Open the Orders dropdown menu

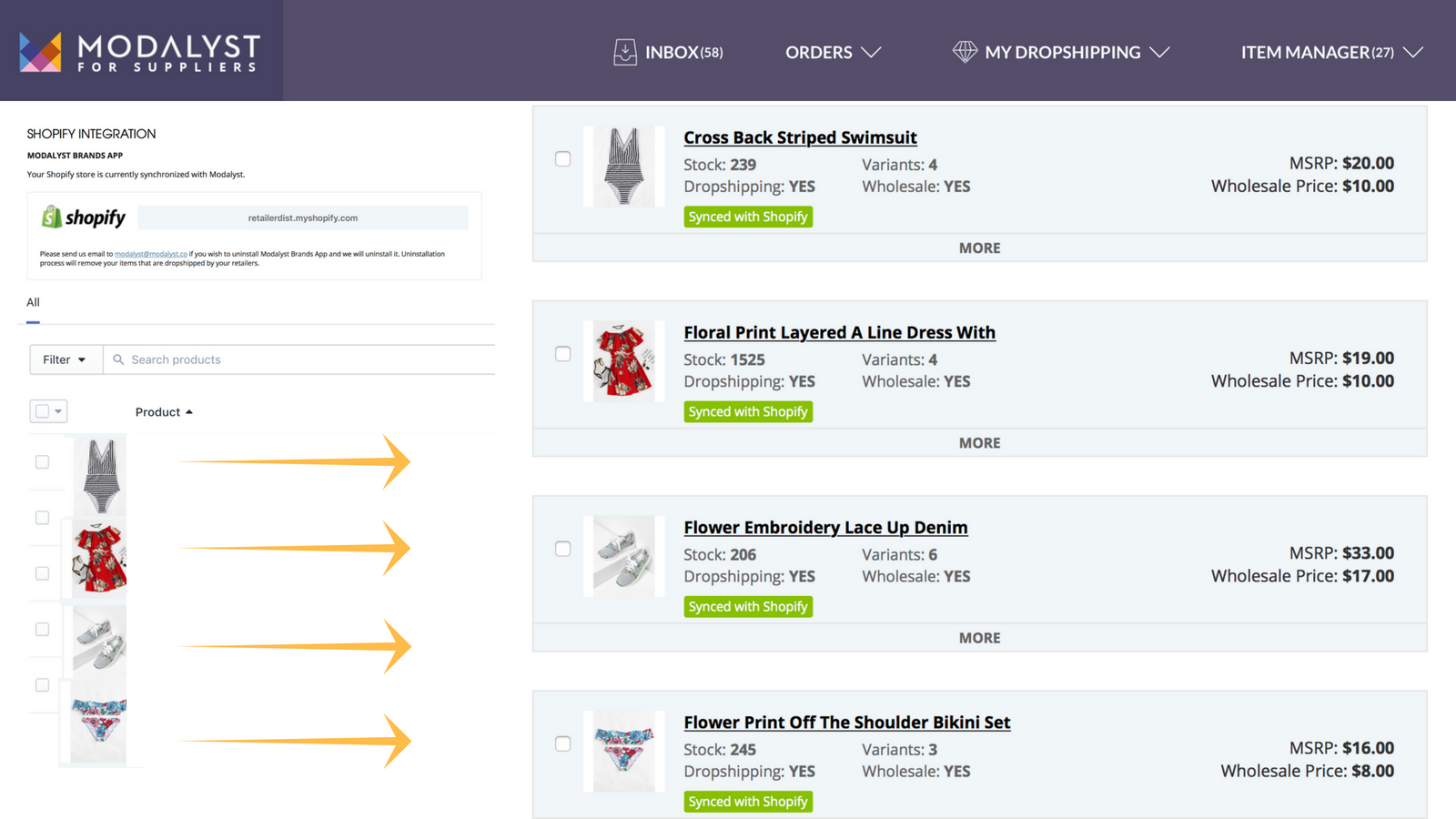tap(832, 52)
